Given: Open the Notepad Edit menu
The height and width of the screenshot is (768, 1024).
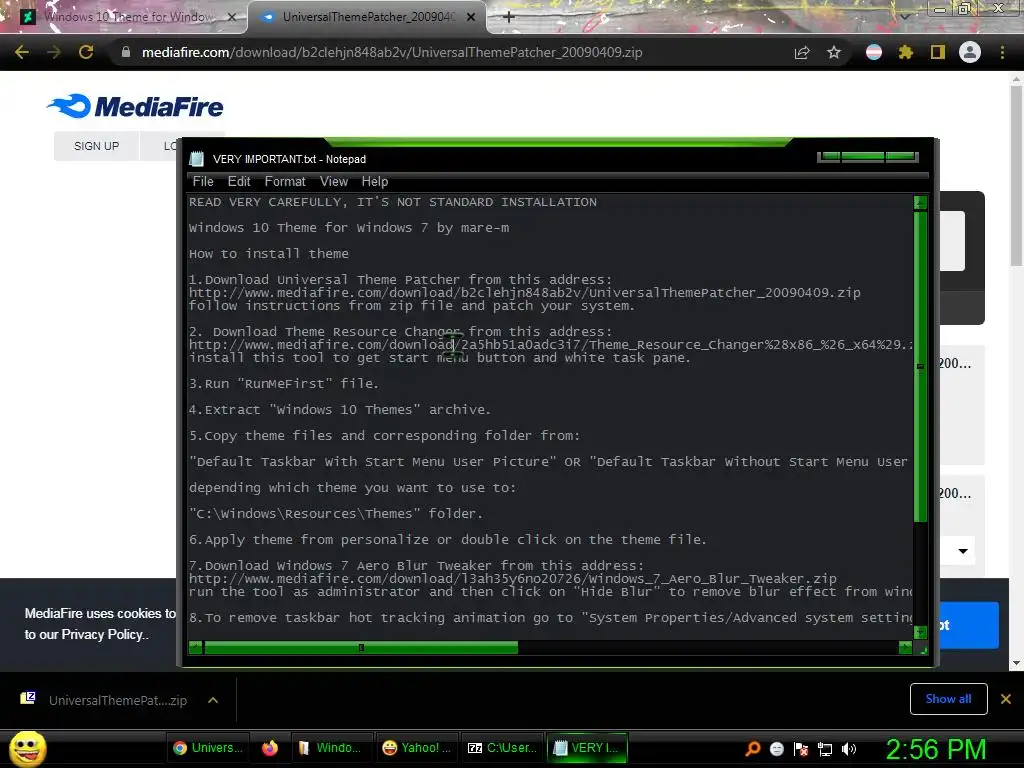Looking at the screenshot, I should point(239,182).
